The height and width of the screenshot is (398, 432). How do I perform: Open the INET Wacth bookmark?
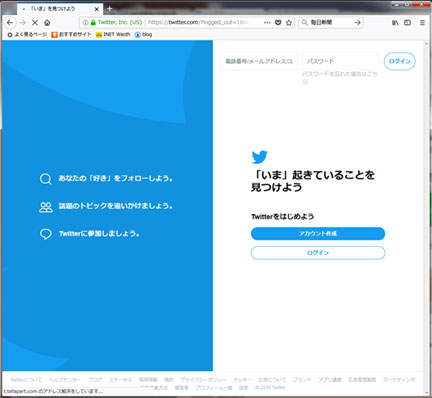[x=113, y=34]
